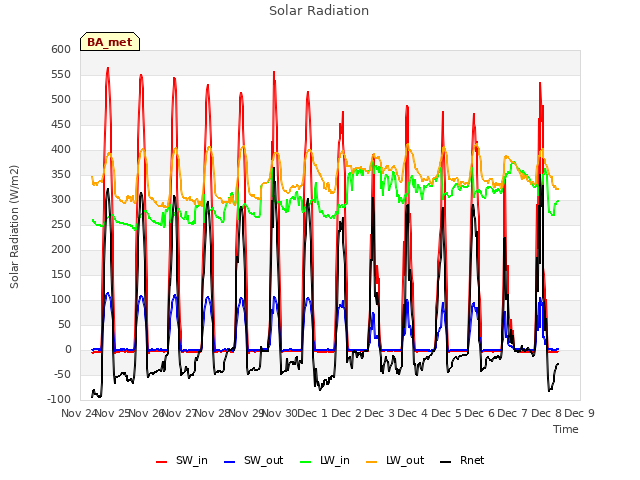Click the -100 y-axis tick label
The image size is (640, 480).
point(59,399)
